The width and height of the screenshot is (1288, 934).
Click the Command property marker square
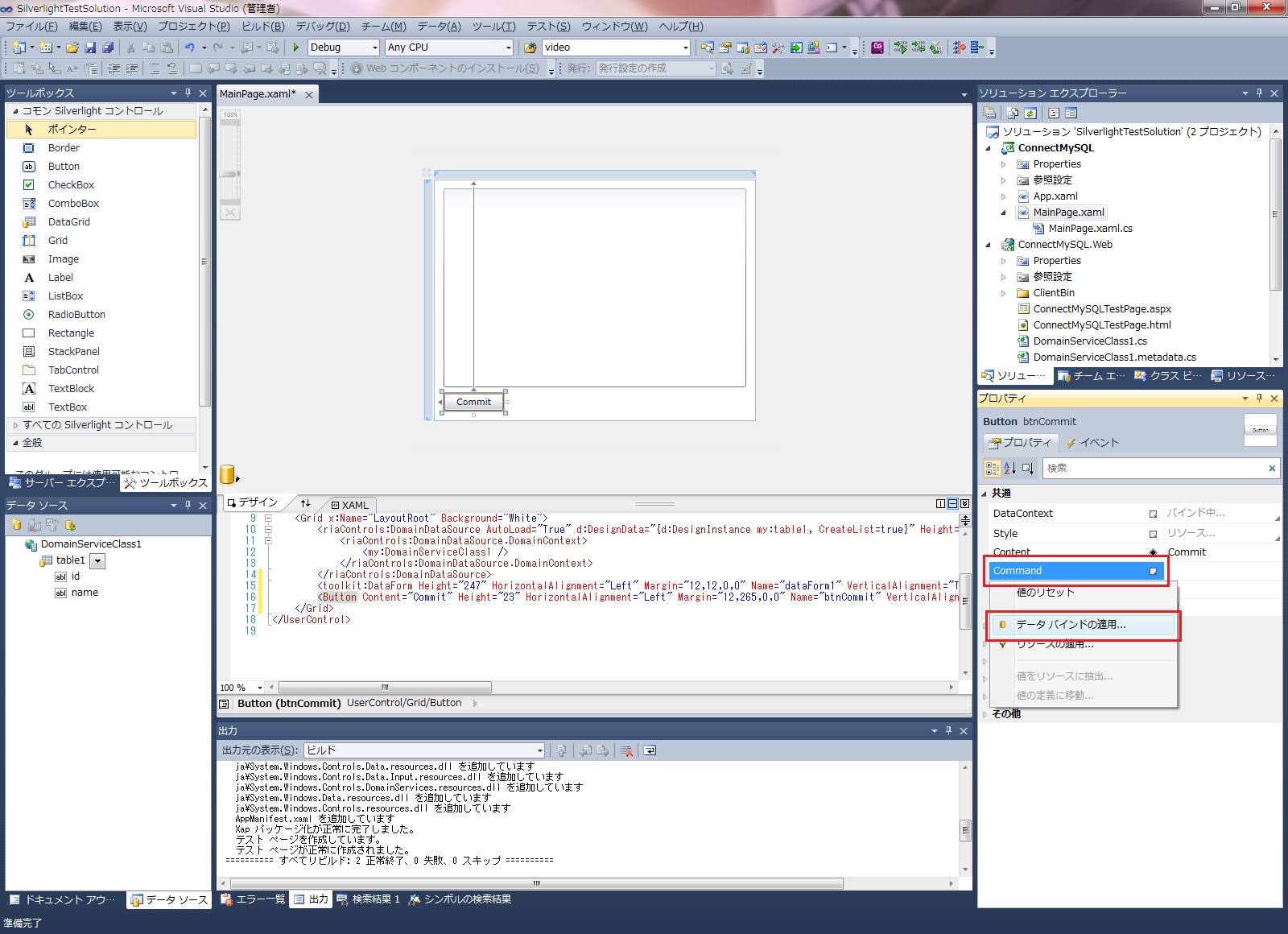click(x=1153, y=571)
